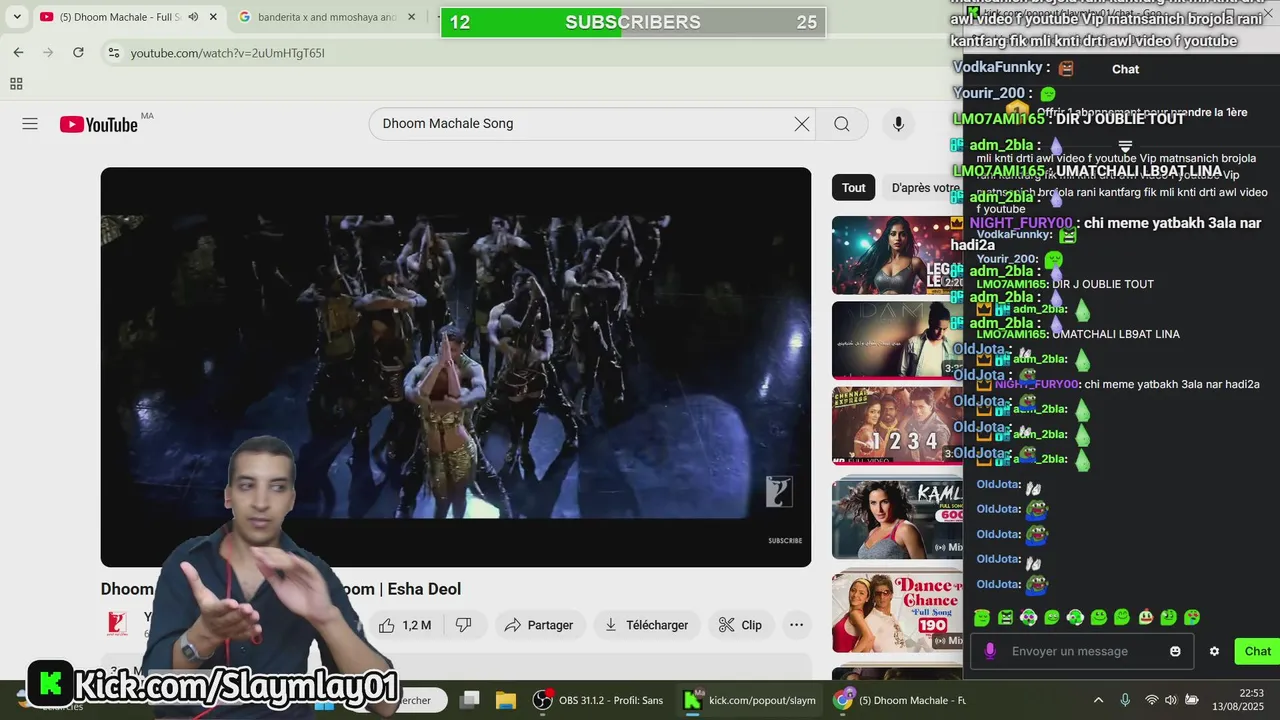Open the LEG suggested video thumbnail
The height and width of the screenshot is (720, 1280).
click(x=897, y=254)
